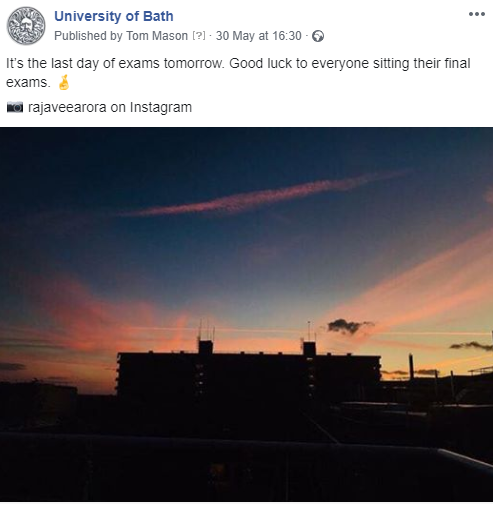493x511 pixels.
Task: Click the crossed fingers emoji
Action: [64, 82]
